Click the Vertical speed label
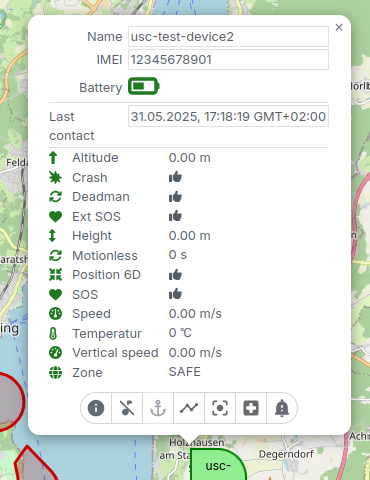The height and width of the screenshot is (480, 370). coord(115,353)
